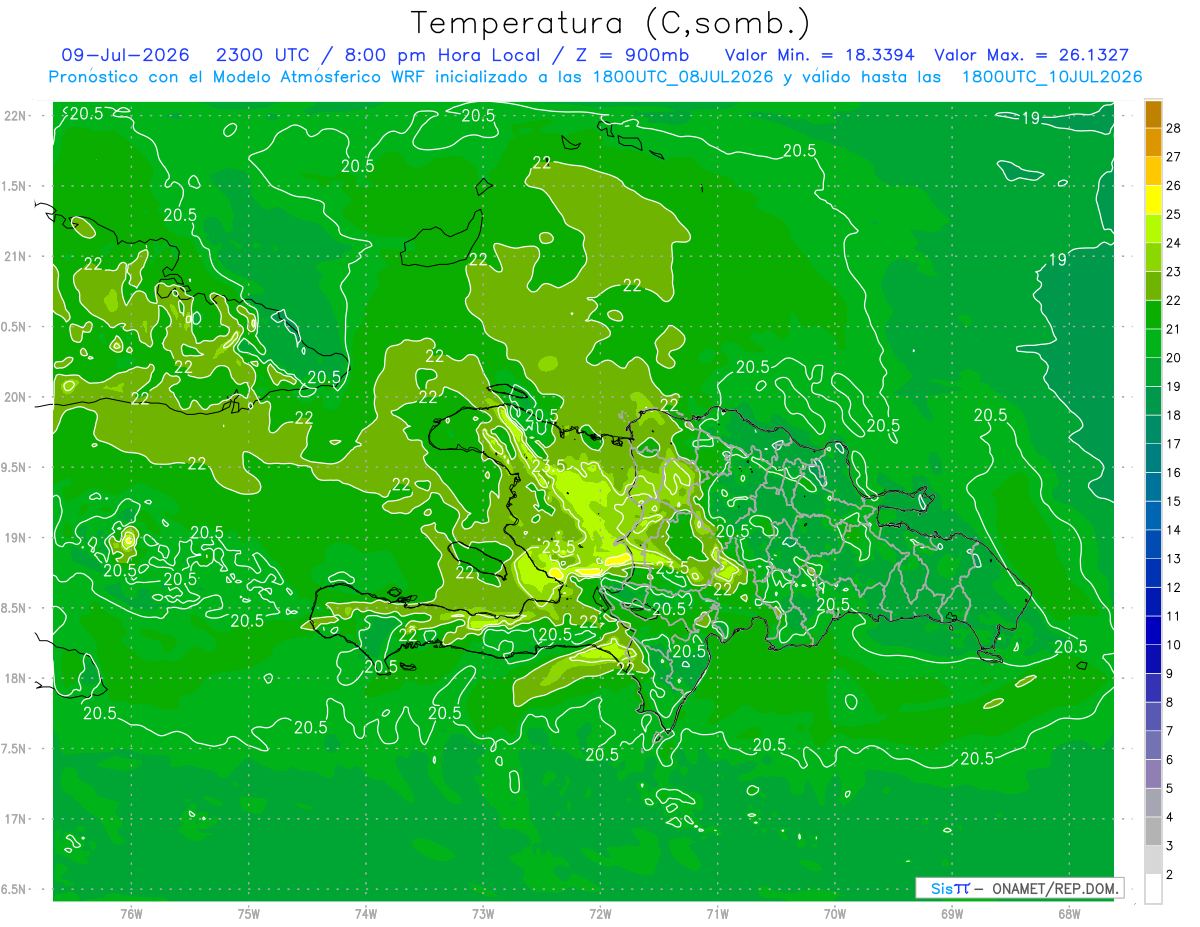The width and height of the screenshot is (1200, 927).
Task: Select the "Valor Min. = 18.3394" value
Action: point(819,55)
